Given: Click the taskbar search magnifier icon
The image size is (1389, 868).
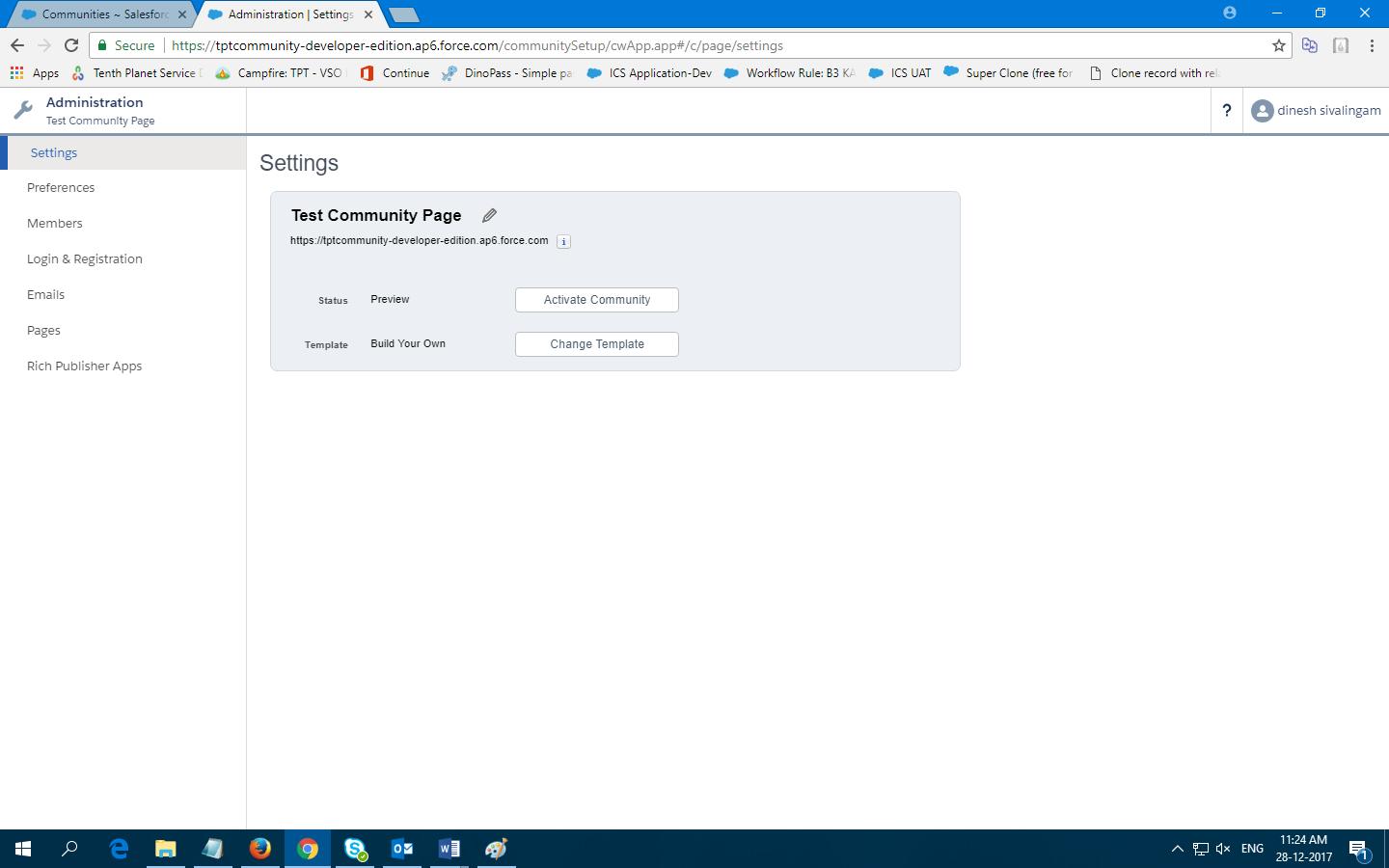Looking at the screenshot, I should [x=69, y=849].
